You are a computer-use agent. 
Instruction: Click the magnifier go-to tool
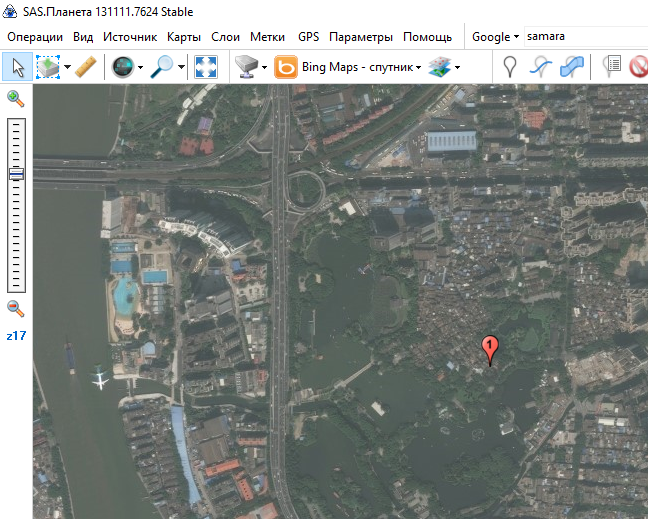point(162,67)
